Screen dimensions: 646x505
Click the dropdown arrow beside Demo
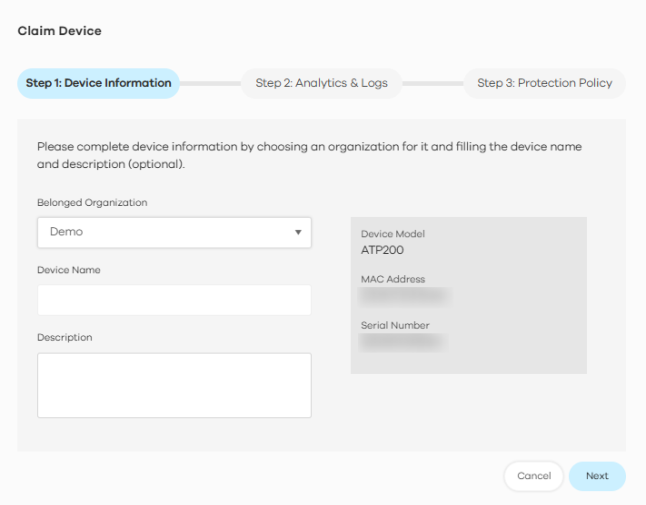pyautogui.click(x=298, y=232)
